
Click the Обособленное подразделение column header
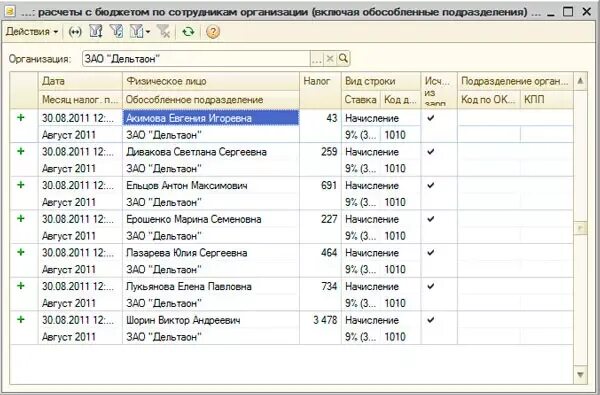[x=211, y=100]
